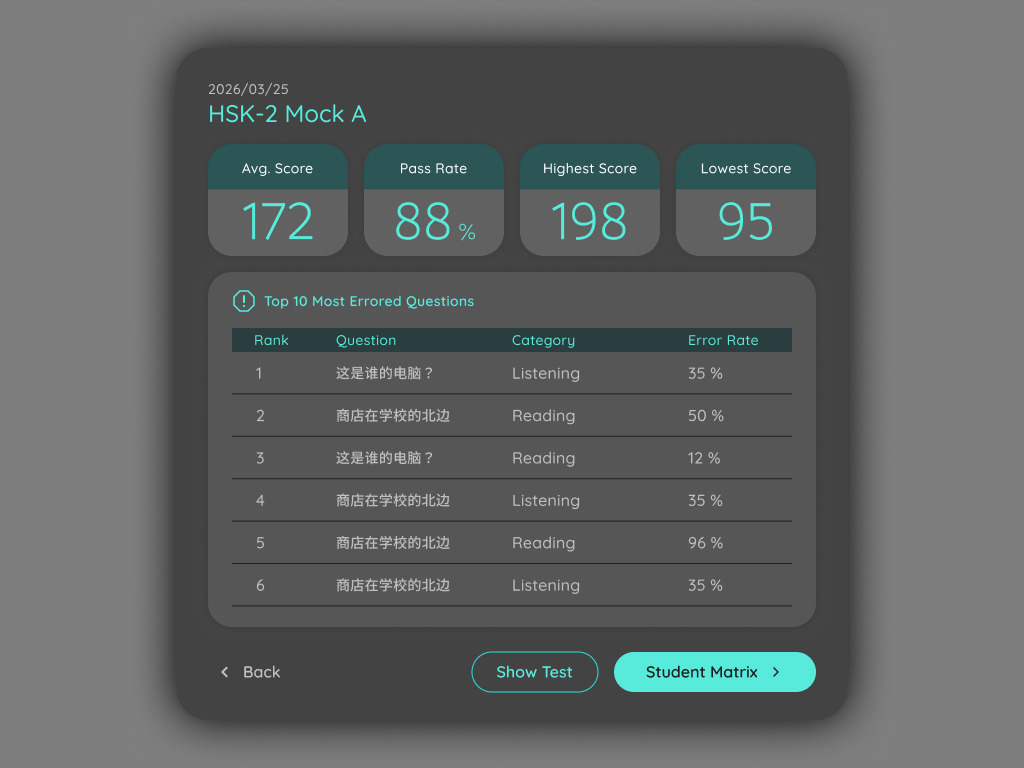Click the 50 % error rate value
Screen dimensions: 1024x768
click(x=705, y=416)
